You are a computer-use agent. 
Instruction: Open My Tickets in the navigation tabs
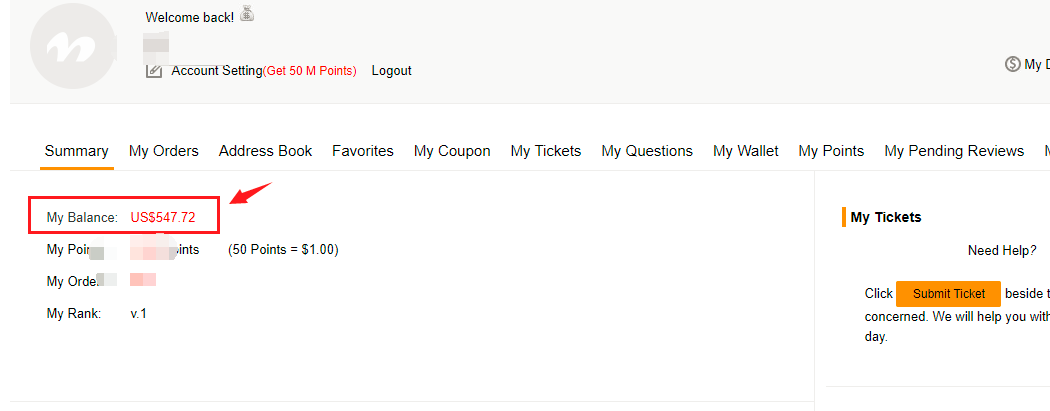click(x=545, y=151)
